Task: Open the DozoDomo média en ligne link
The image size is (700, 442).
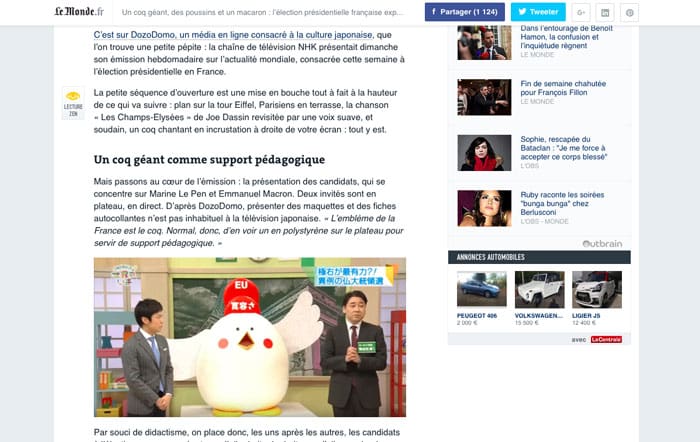Action: (x=233, y=35)
